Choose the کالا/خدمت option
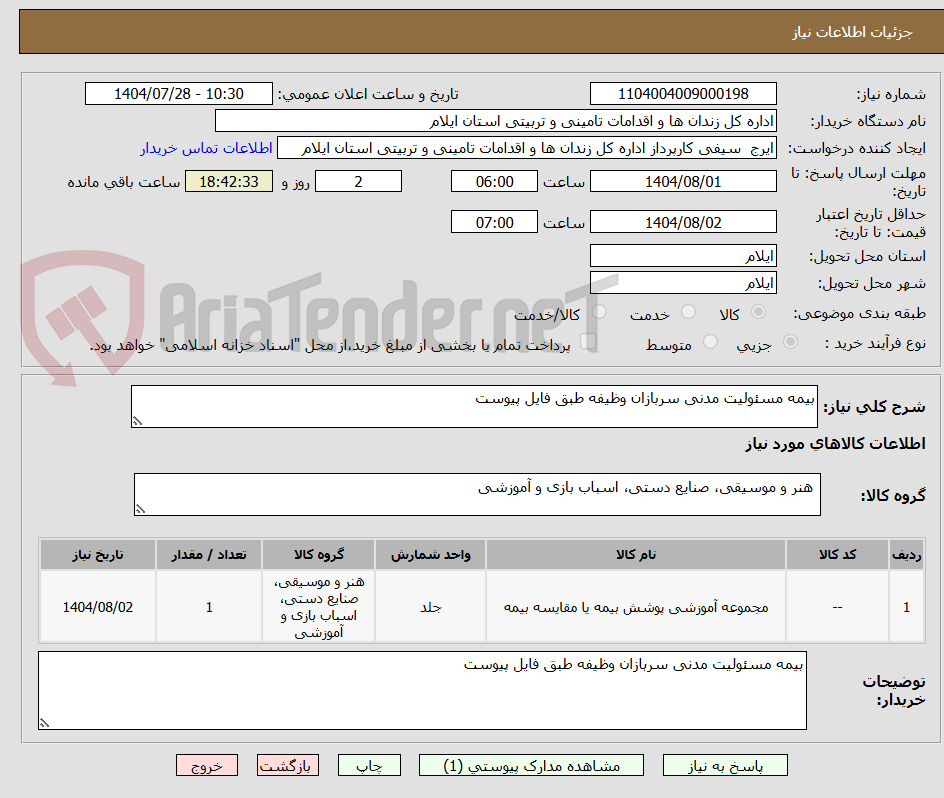 pyautogui.click(x=600, y=312)
